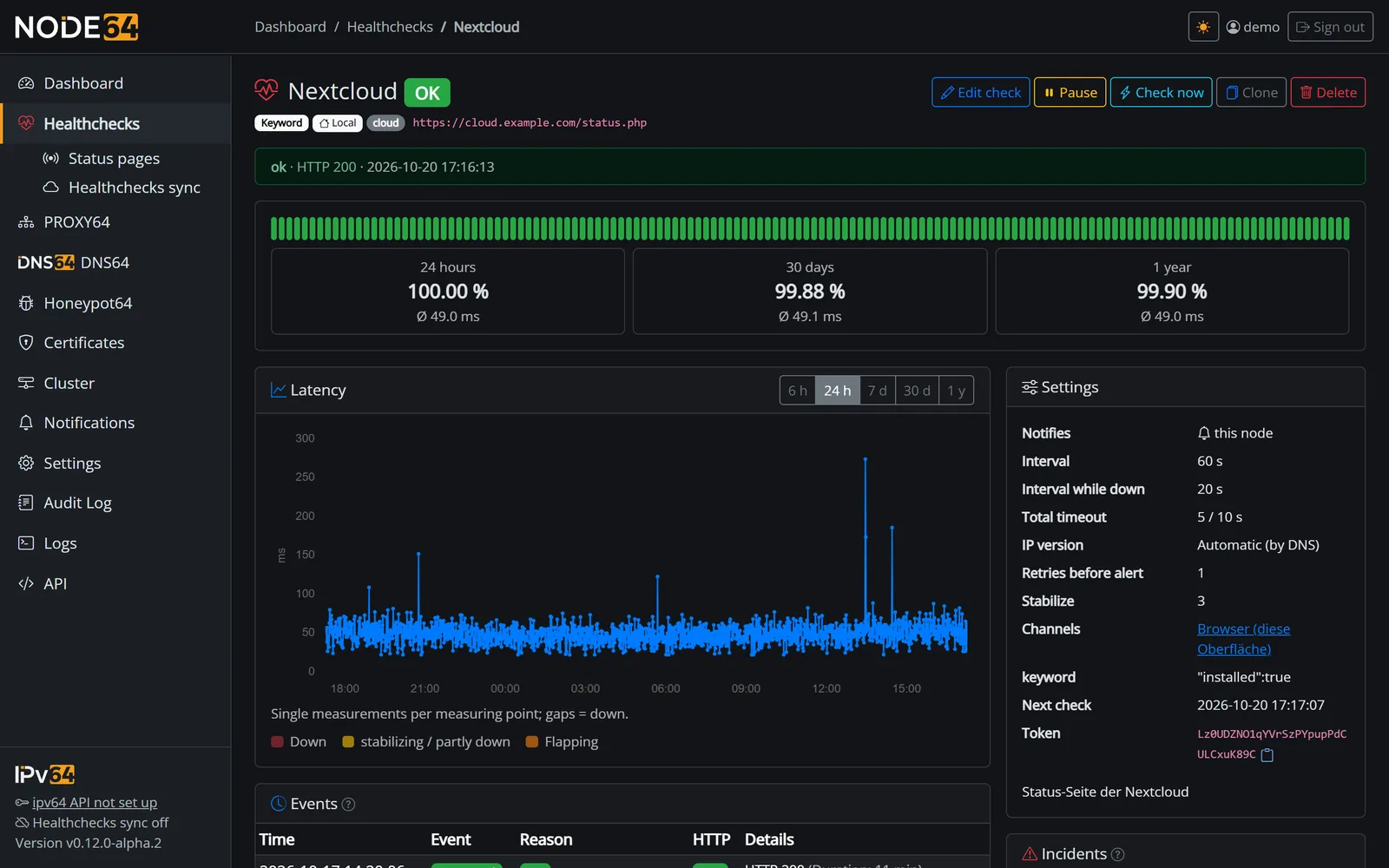This screenshot has height=868, width=1389.
Task: Open Healthchecks in sidebar
Action: point(115,123)
